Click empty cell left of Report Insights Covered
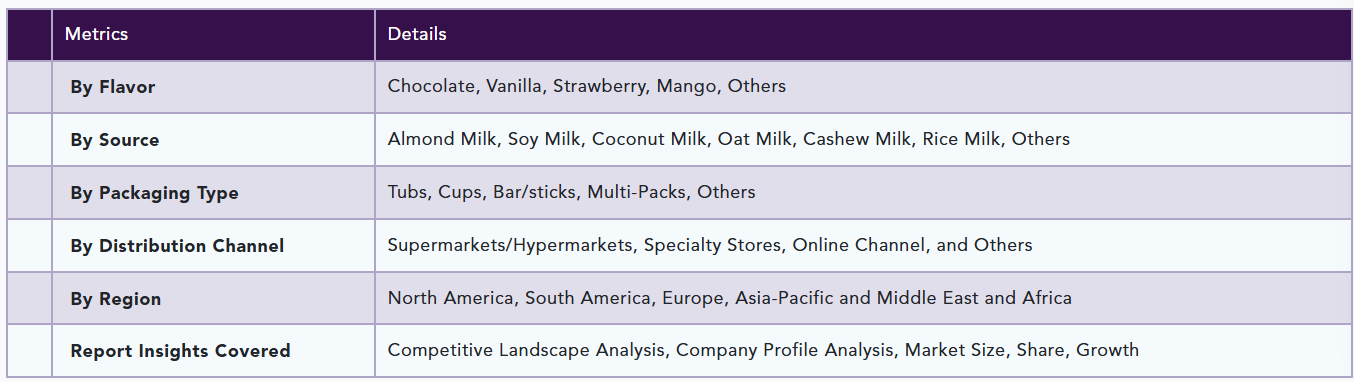Viewport: 1354px width, 382px height. point(30,351)
